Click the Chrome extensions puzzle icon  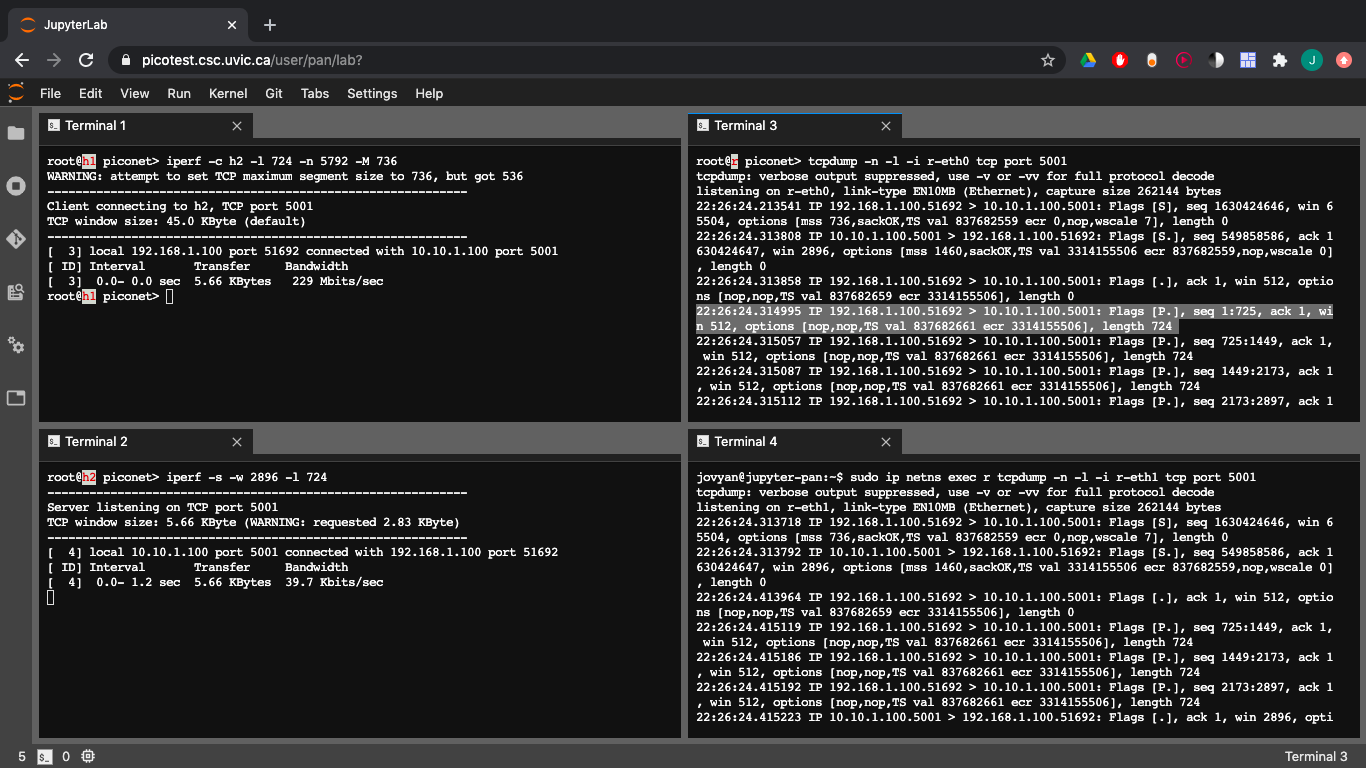pos(1279,60)
